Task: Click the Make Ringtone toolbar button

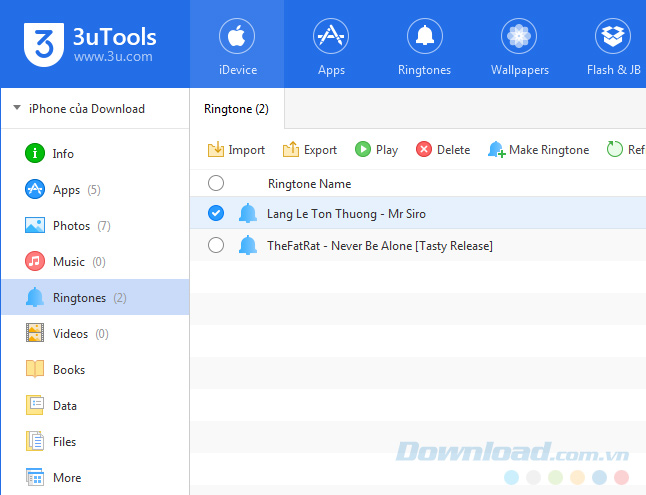Action: [x=538, y=150]
